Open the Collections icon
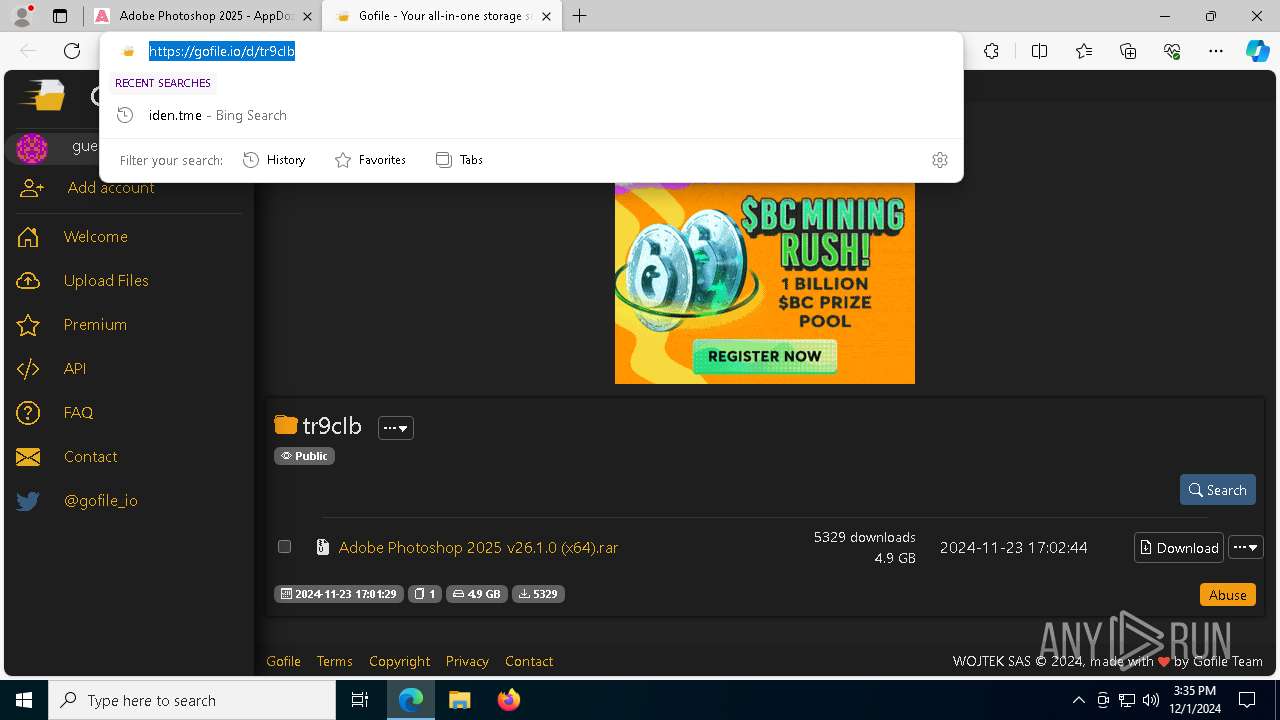The height and width of the screenshot is (720, 1280). [x=1128, y=51]
